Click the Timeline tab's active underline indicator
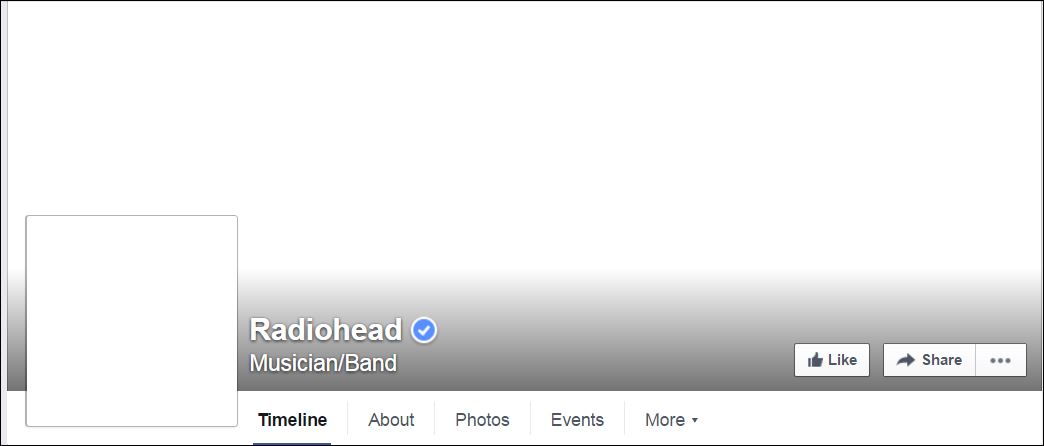The height and width of the screenshot is (446, 1044). (292, 444)
